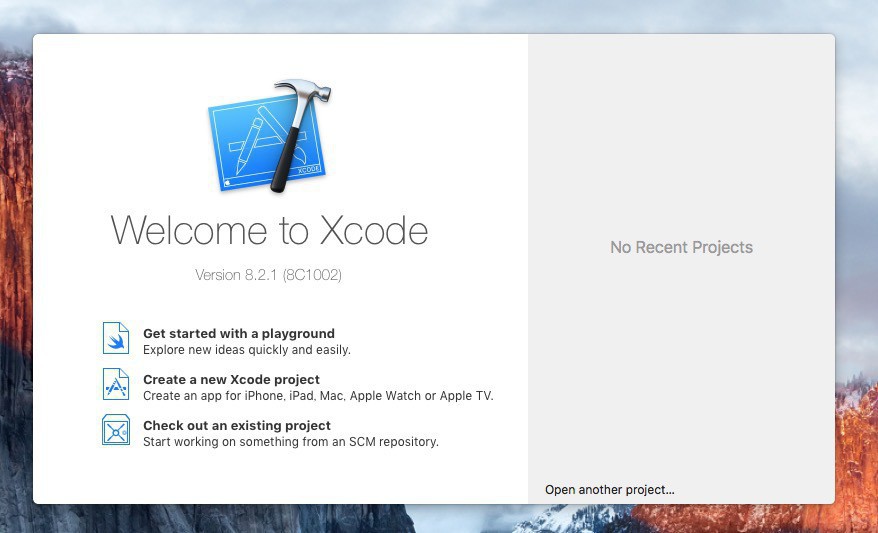Choose "Create a new Xcode project"
The height and width of the screenshot is (533, 878).
coord(231,380)
